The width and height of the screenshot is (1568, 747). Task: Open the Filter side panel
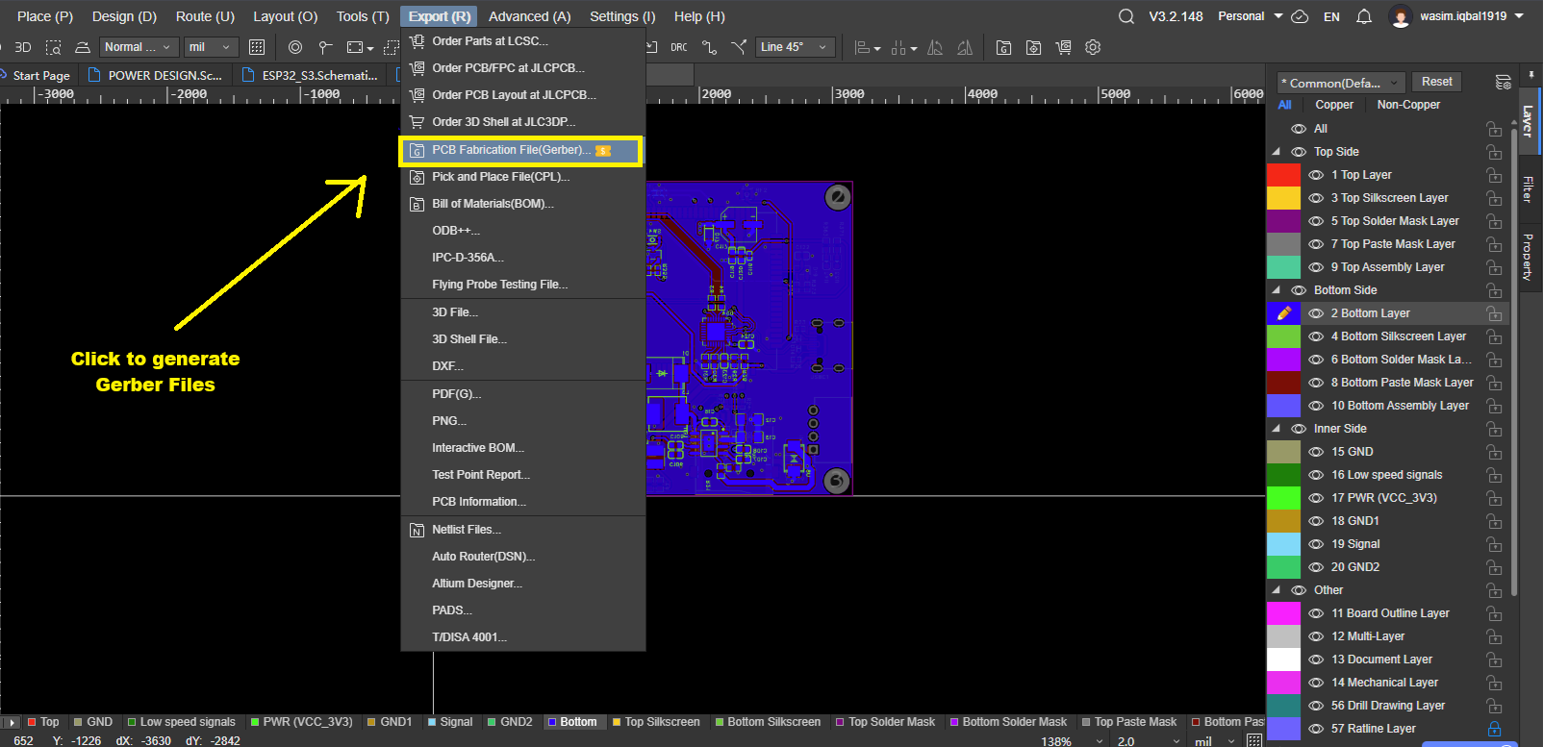tap(1528, 188)
